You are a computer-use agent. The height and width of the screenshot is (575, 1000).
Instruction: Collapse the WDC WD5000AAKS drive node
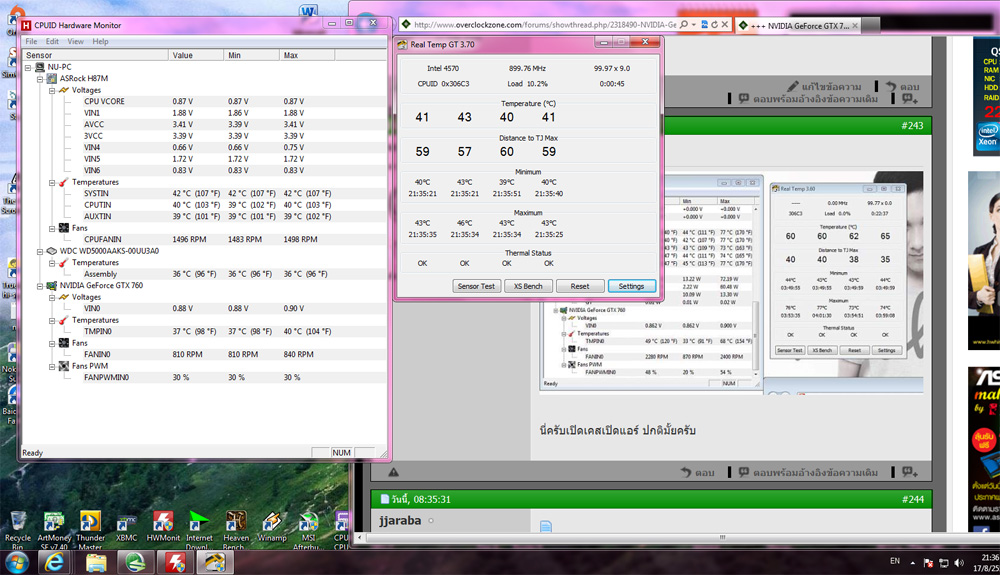click(40, 251)
